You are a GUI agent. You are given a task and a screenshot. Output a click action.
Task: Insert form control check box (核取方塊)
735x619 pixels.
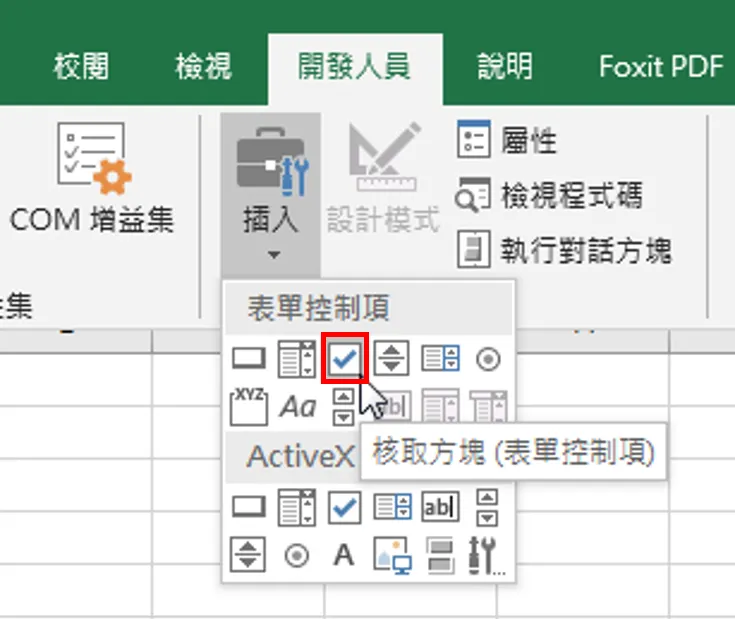[345, 359]
